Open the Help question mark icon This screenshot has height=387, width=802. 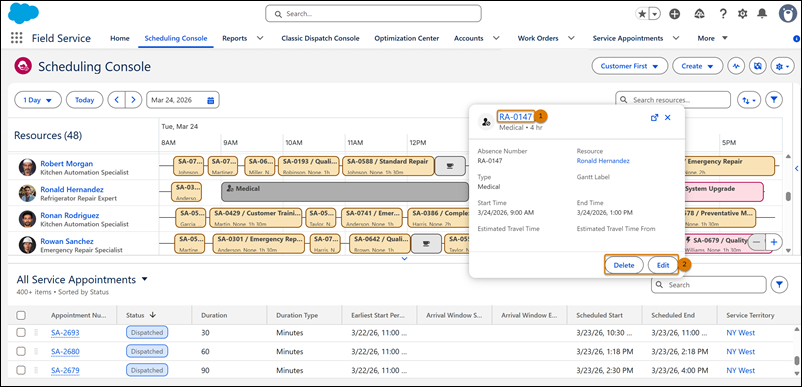(723, 14)
